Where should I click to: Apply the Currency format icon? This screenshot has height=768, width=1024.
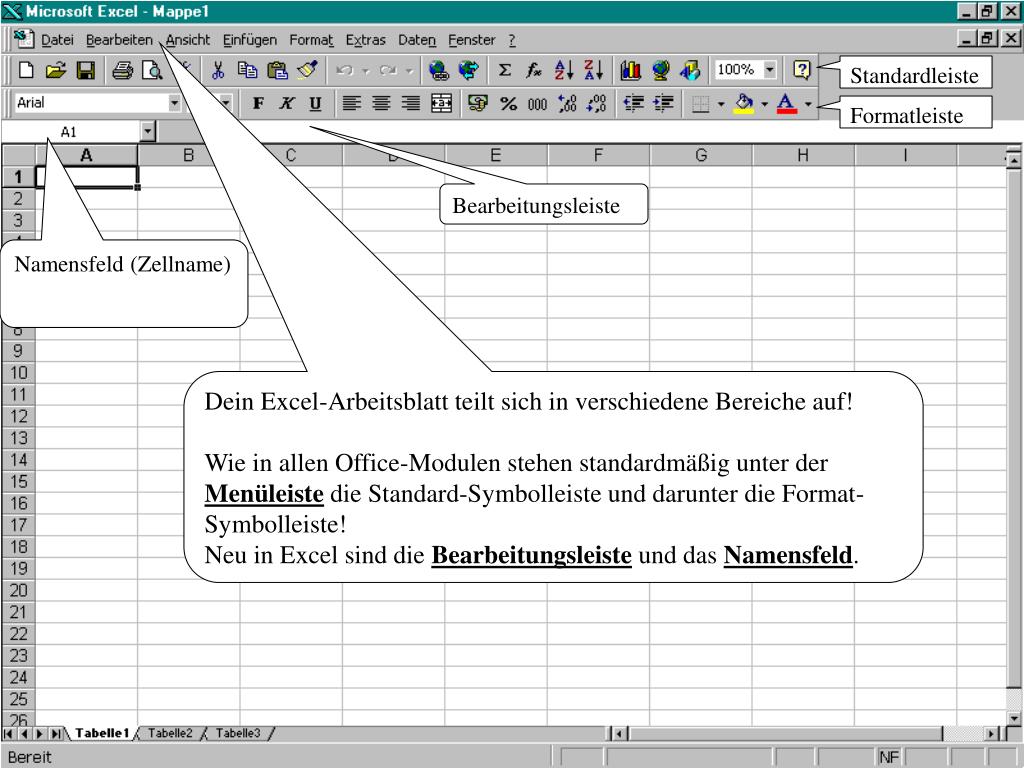(478, 103)
